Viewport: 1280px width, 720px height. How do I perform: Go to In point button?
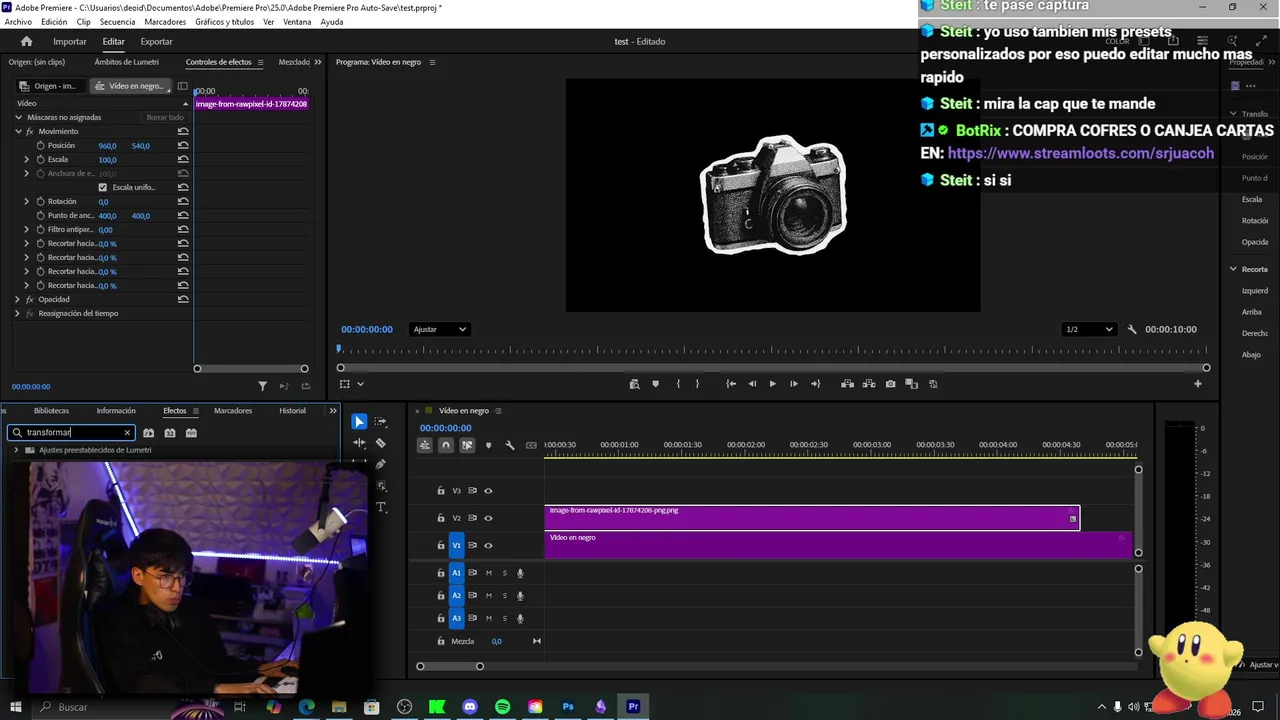(x=731, y=384)
